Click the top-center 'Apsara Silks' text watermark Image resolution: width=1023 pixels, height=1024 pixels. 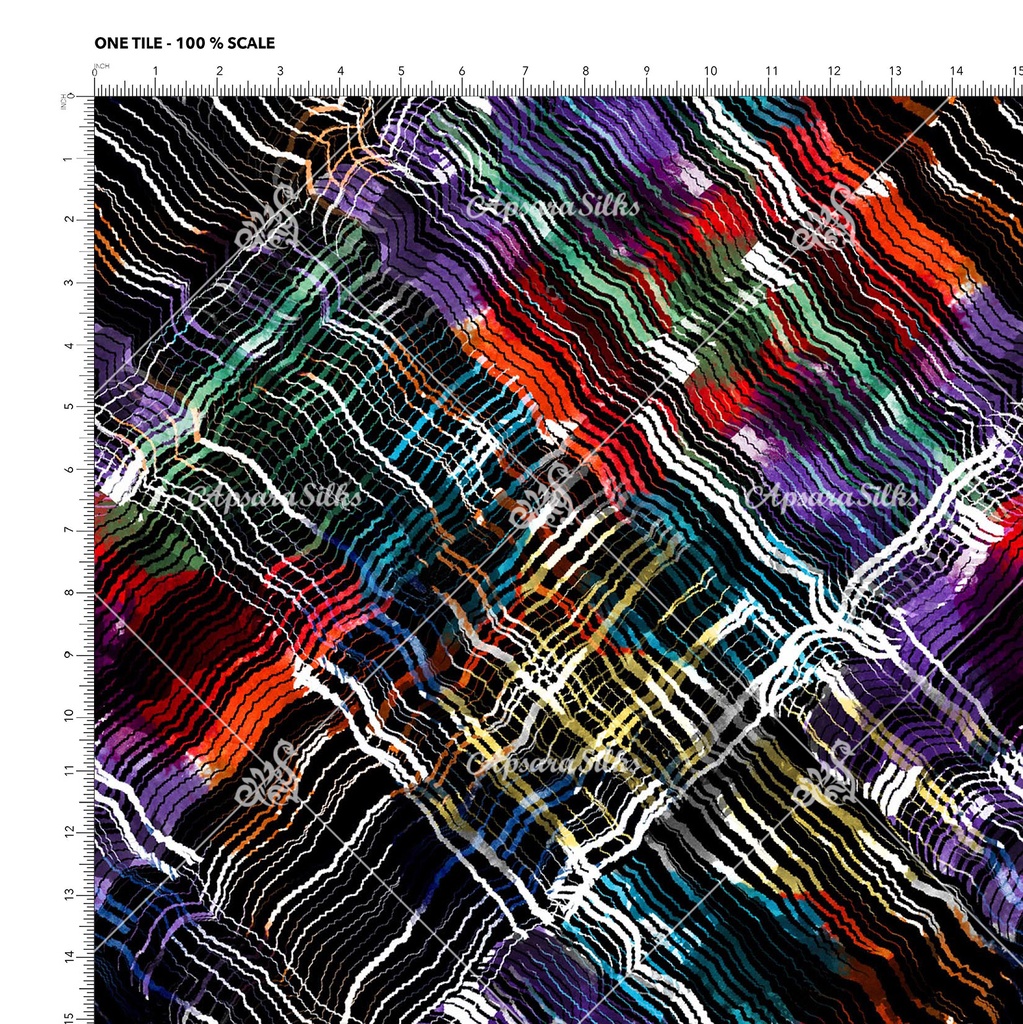(x=553, y=209)
